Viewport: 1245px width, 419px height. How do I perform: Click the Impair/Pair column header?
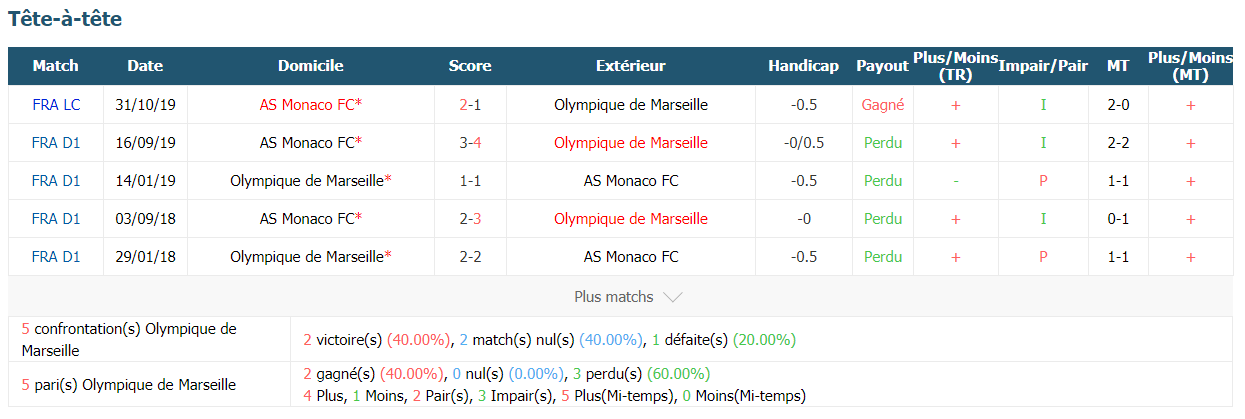1043,66
